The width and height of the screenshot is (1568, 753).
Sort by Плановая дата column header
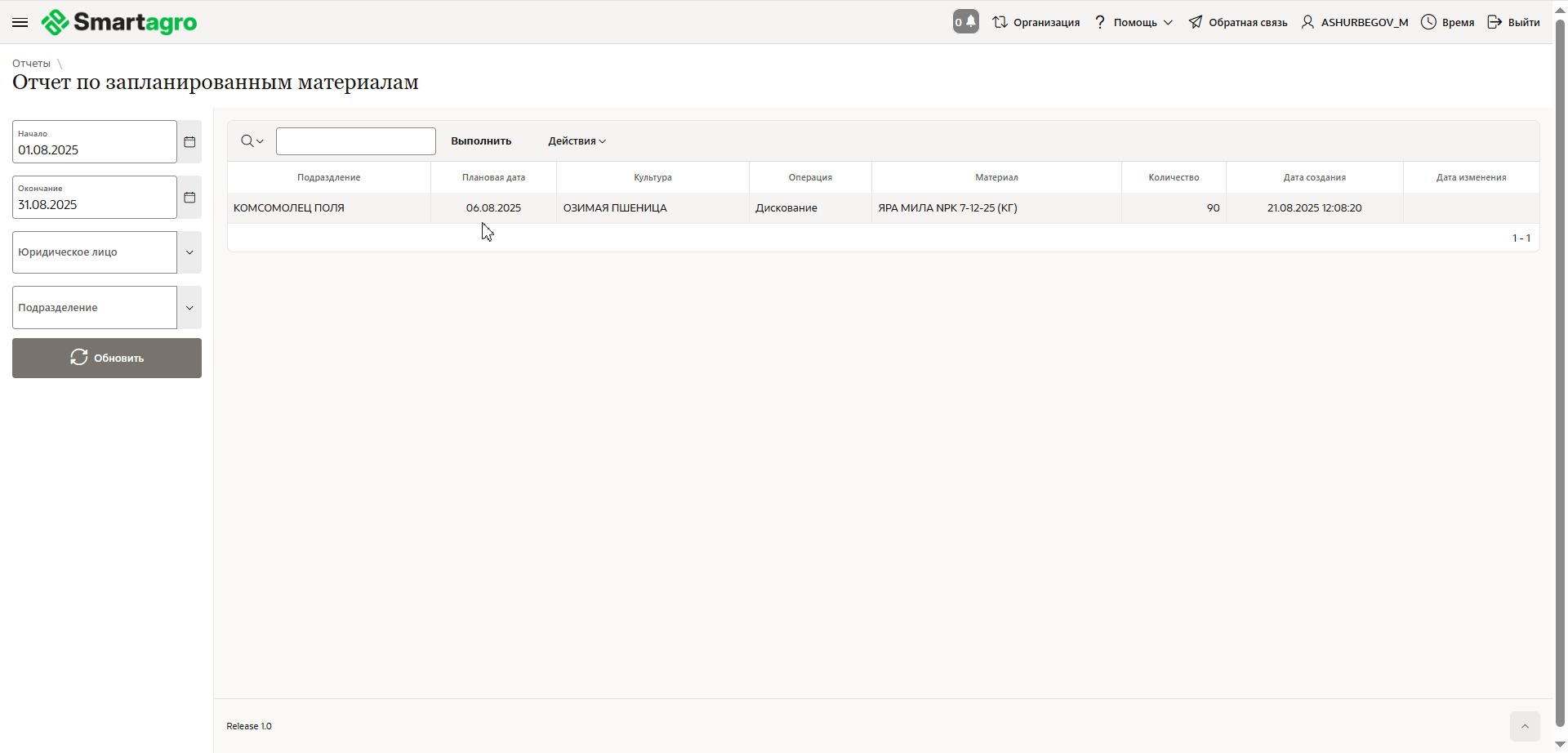coord(493,177)
